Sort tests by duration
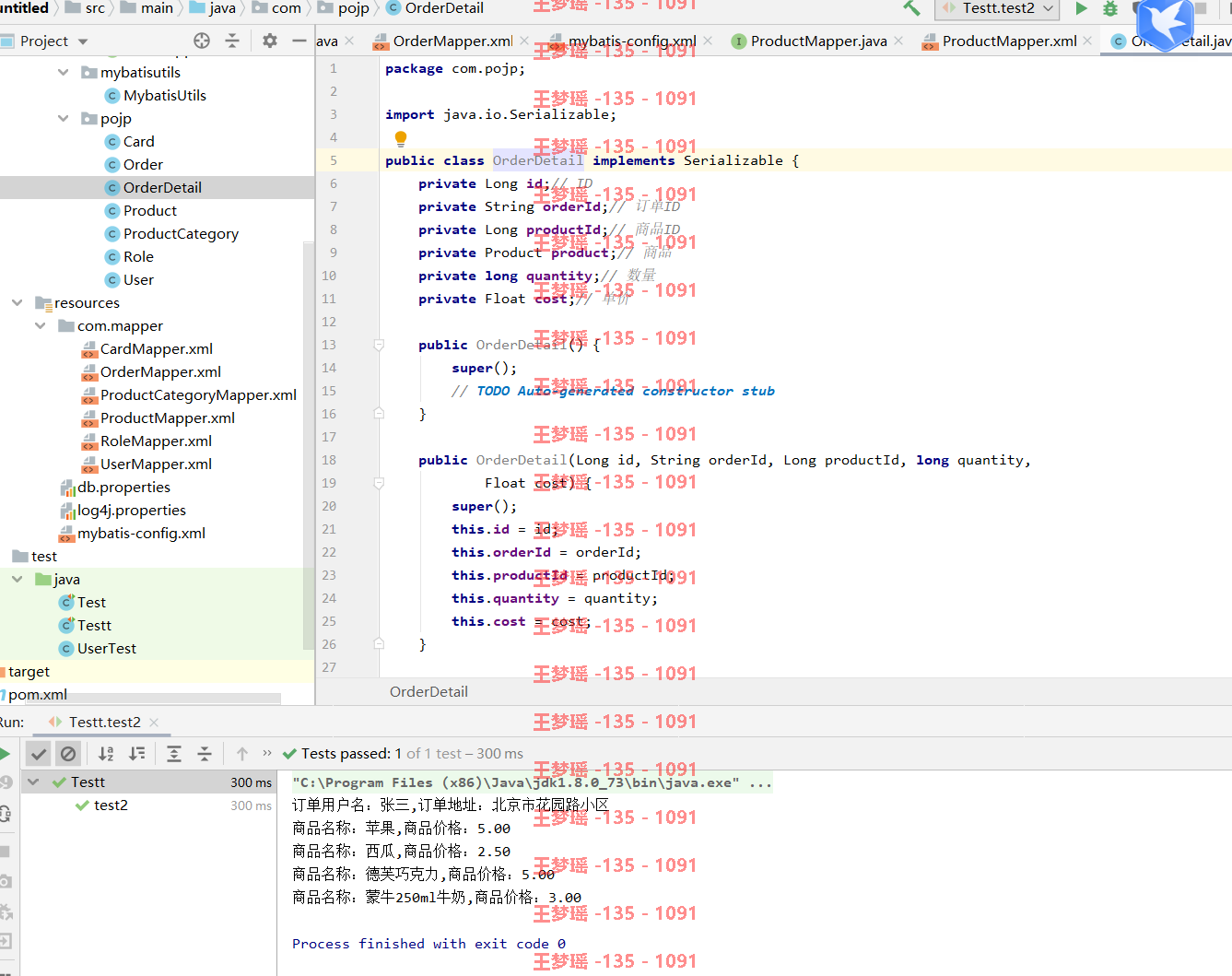 click(137, 754)
